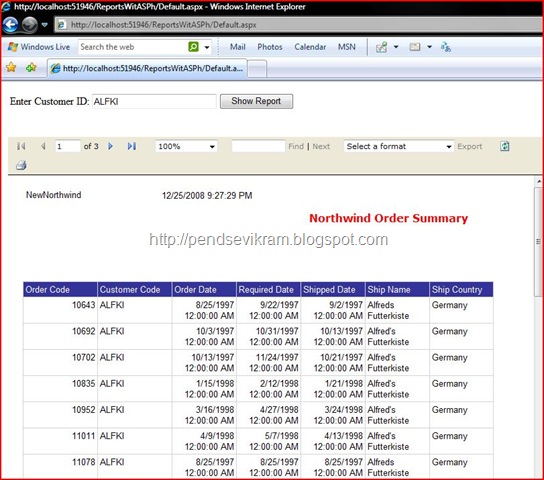Image resolution: width=544 pixels, height=480 pixels.
Task: Click the Order Date column header
Action: [204, 290]
